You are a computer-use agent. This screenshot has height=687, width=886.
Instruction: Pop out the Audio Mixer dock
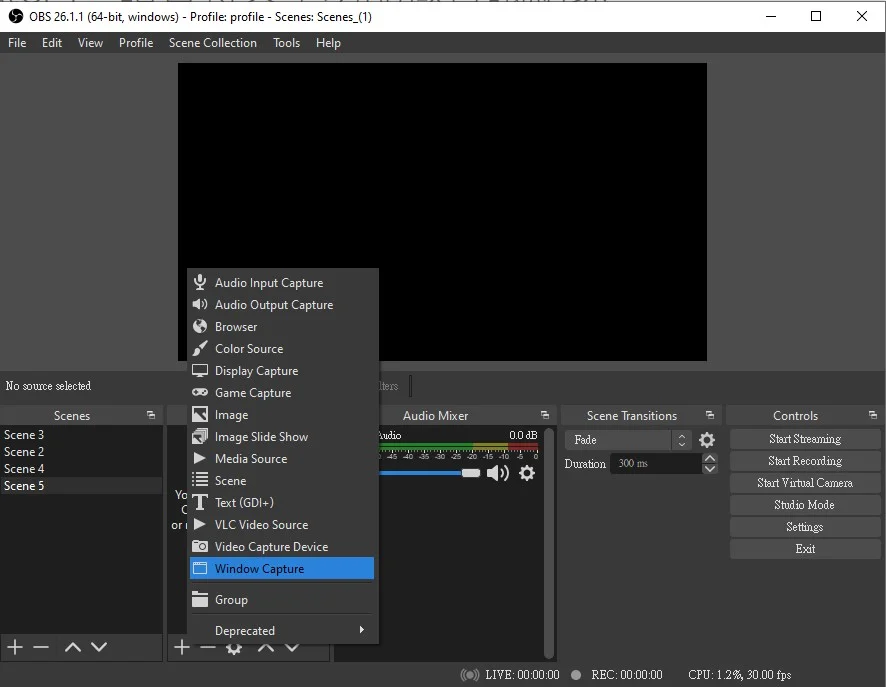coord(545,415)
